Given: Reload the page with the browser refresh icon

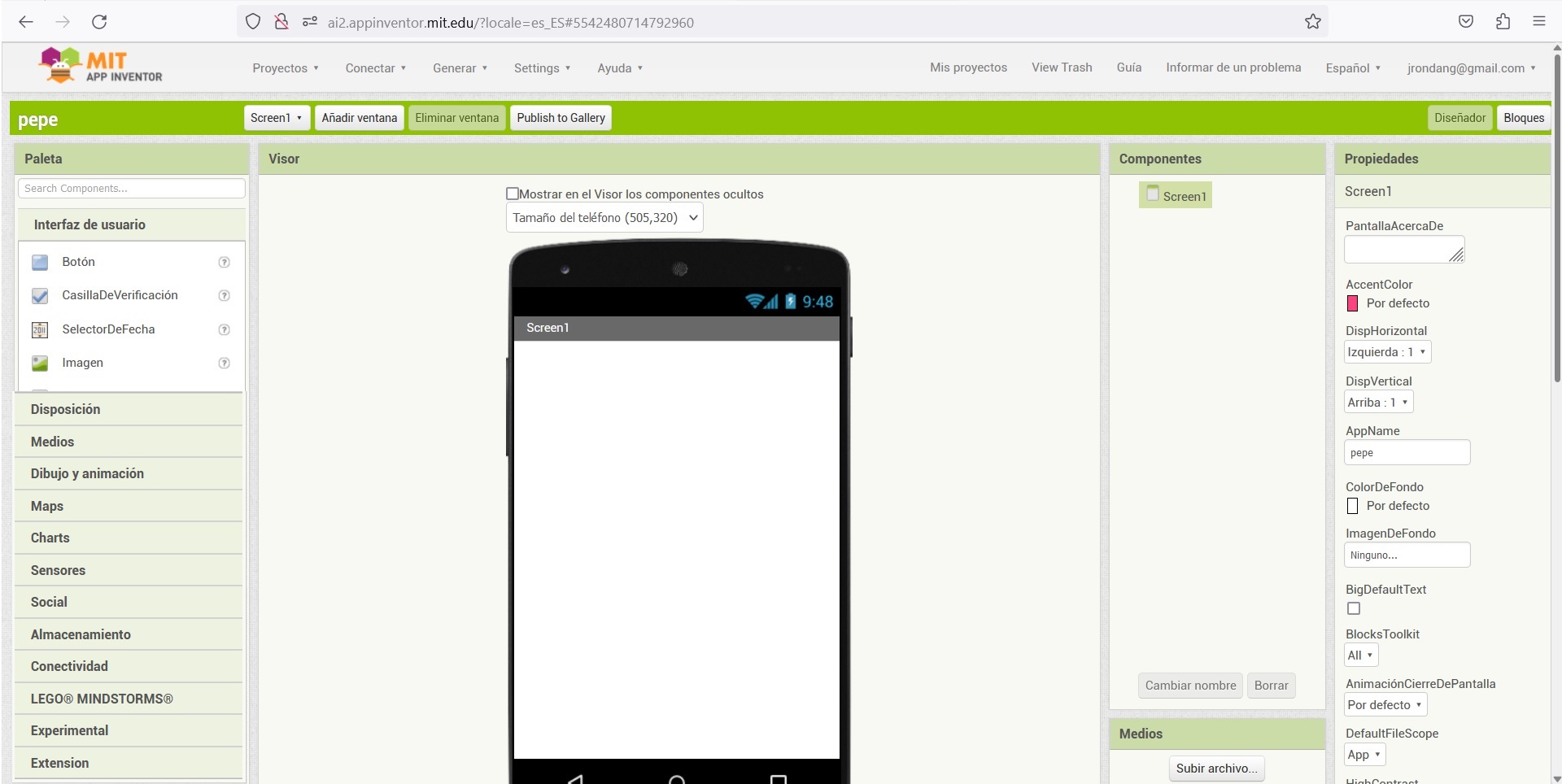Looking at the screenshot, I should click(x=99, y=22).
